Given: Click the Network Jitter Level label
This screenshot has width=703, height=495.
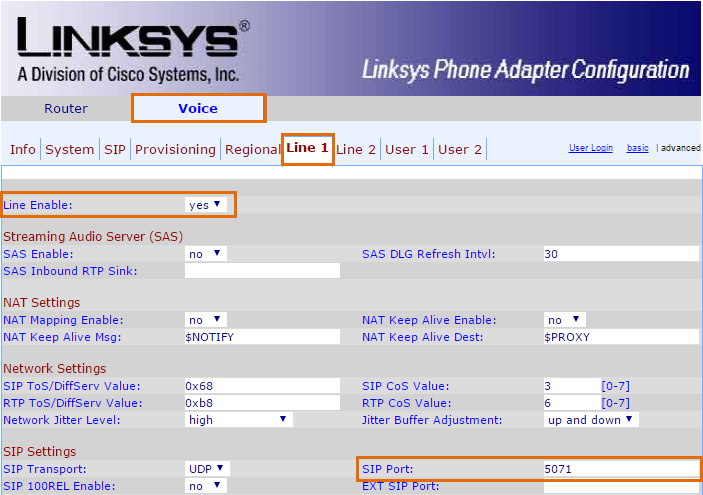Looking at the screenshot, I should 62,420.
